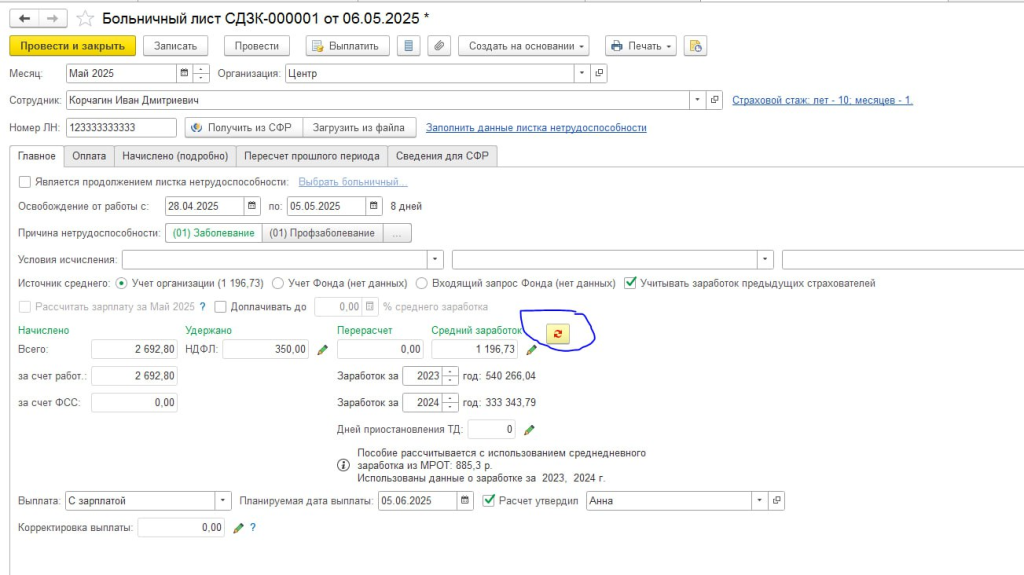Screen dimensions: 1024x575
Task: Click the paperclip attachments icon
Action: click(438, 46)
